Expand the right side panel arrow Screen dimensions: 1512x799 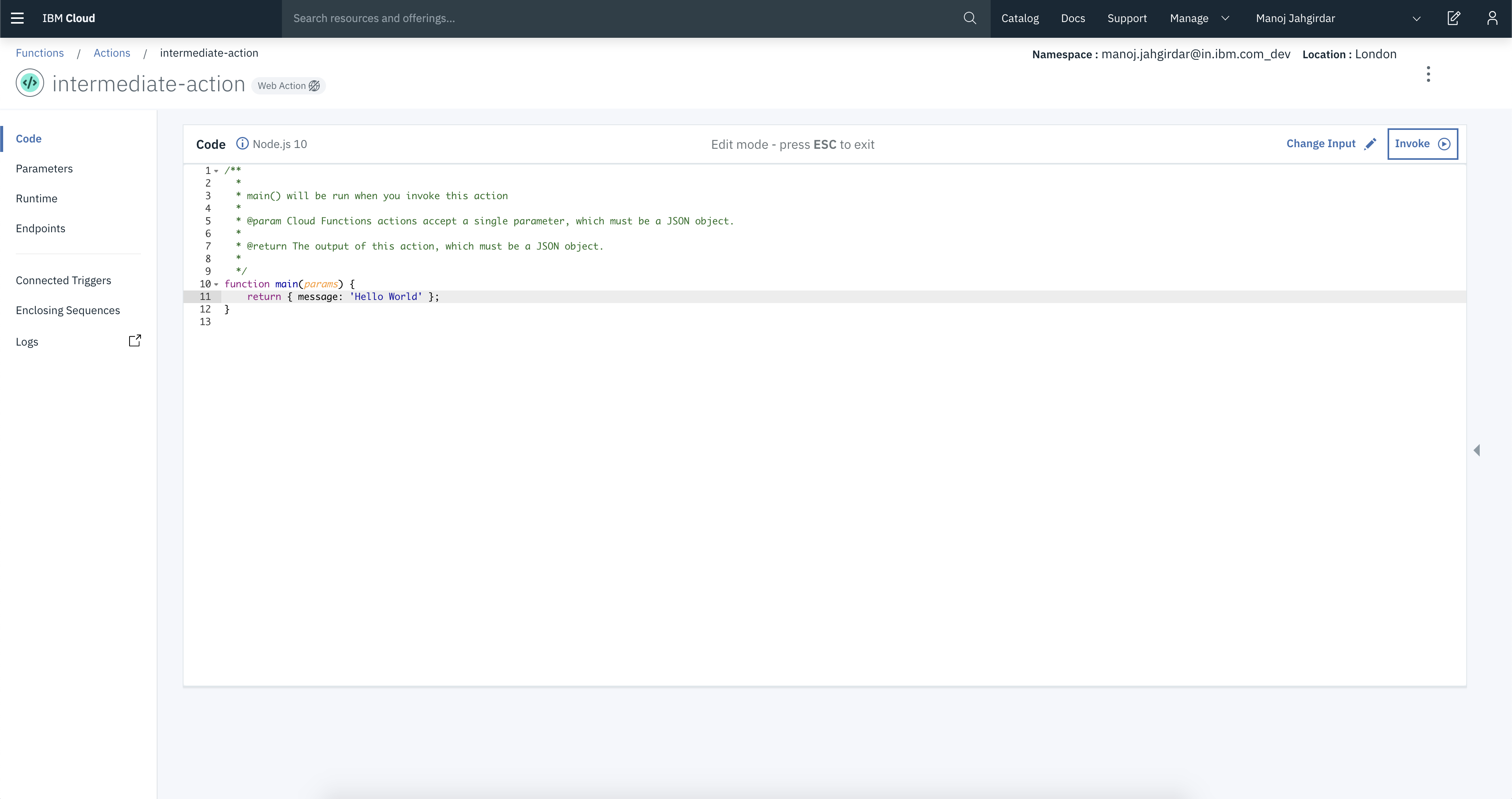point(1477,450)
